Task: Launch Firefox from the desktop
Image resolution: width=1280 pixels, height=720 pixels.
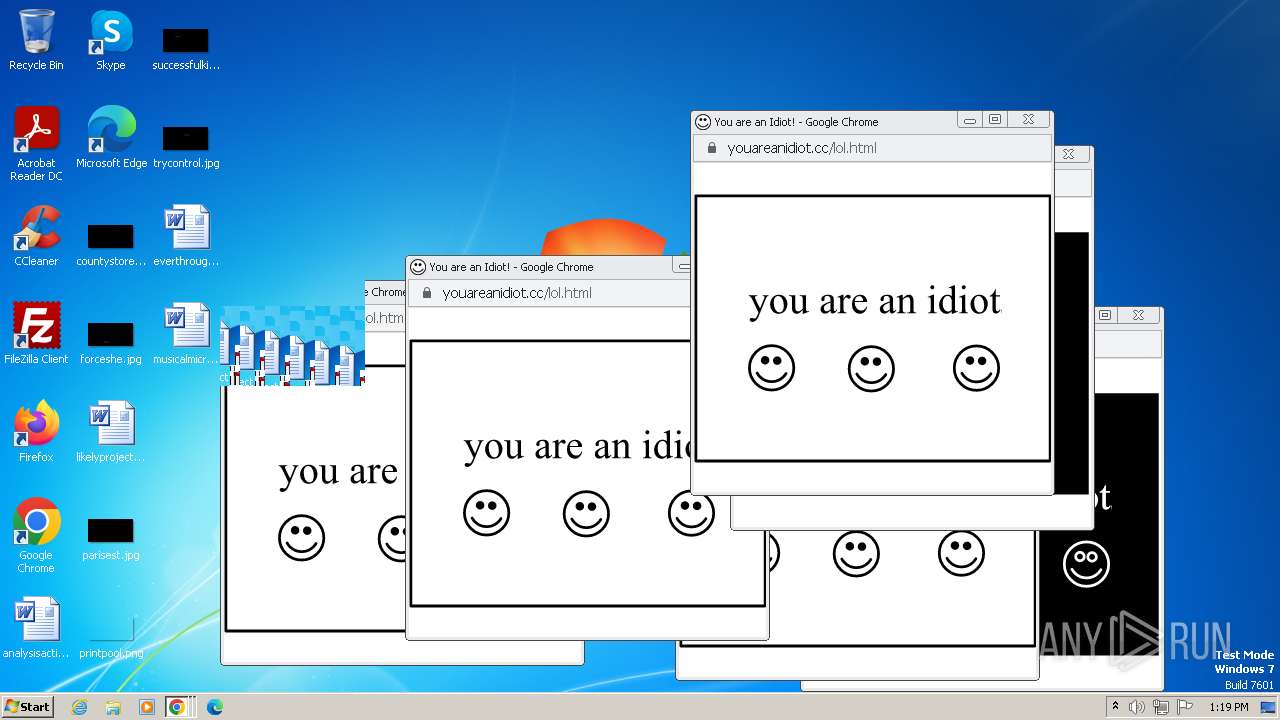Action: (x=36, y=432)
